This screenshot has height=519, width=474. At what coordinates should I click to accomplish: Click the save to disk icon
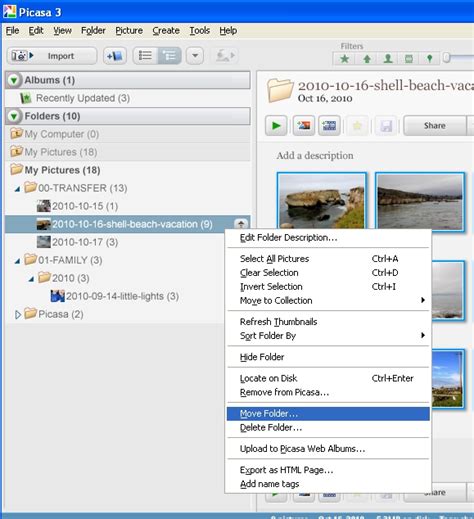pos(386,126)
